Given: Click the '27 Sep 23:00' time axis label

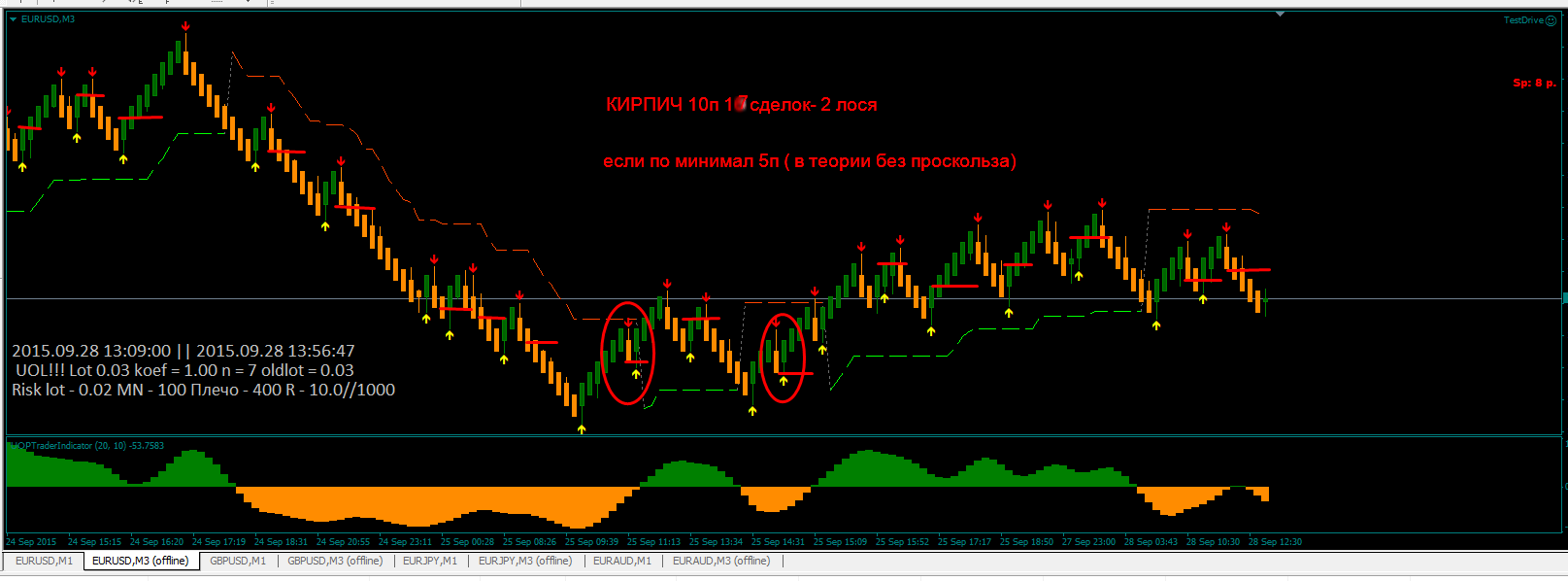Looking at the screenshot, I should point(1088,542).
